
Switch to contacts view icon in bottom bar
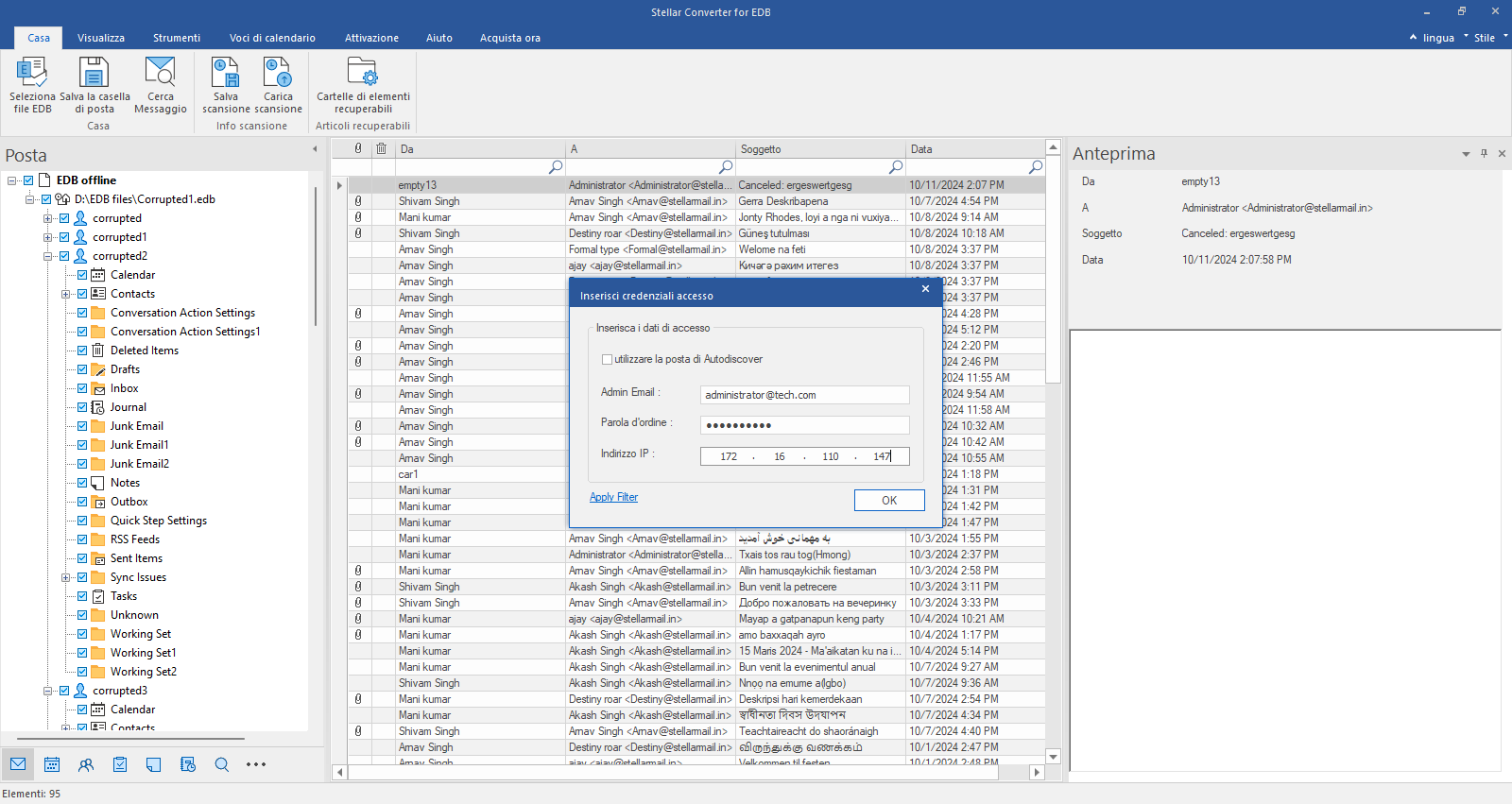pos(86,764)
